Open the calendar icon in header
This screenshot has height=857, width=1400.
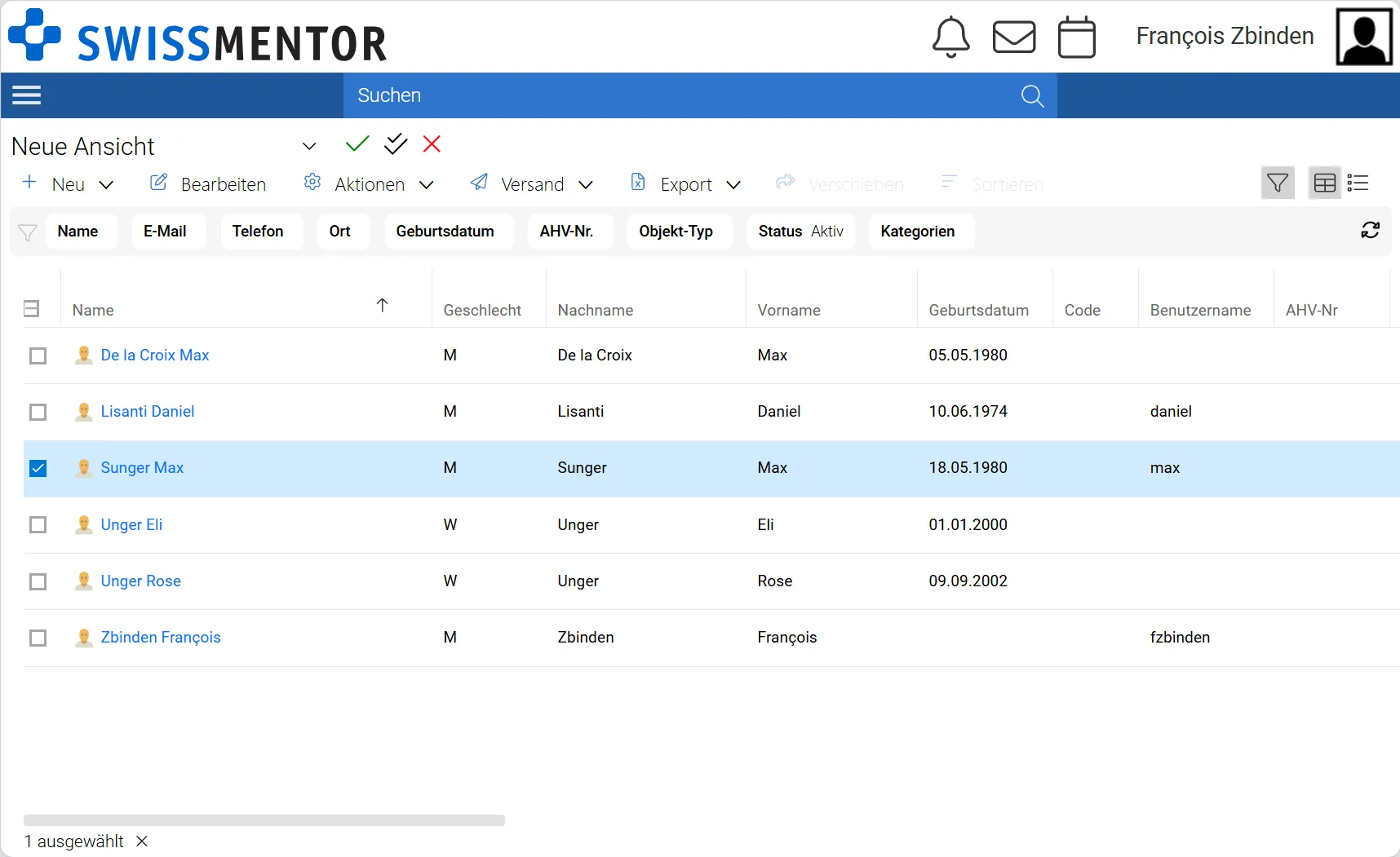[x=1076, y=38]
